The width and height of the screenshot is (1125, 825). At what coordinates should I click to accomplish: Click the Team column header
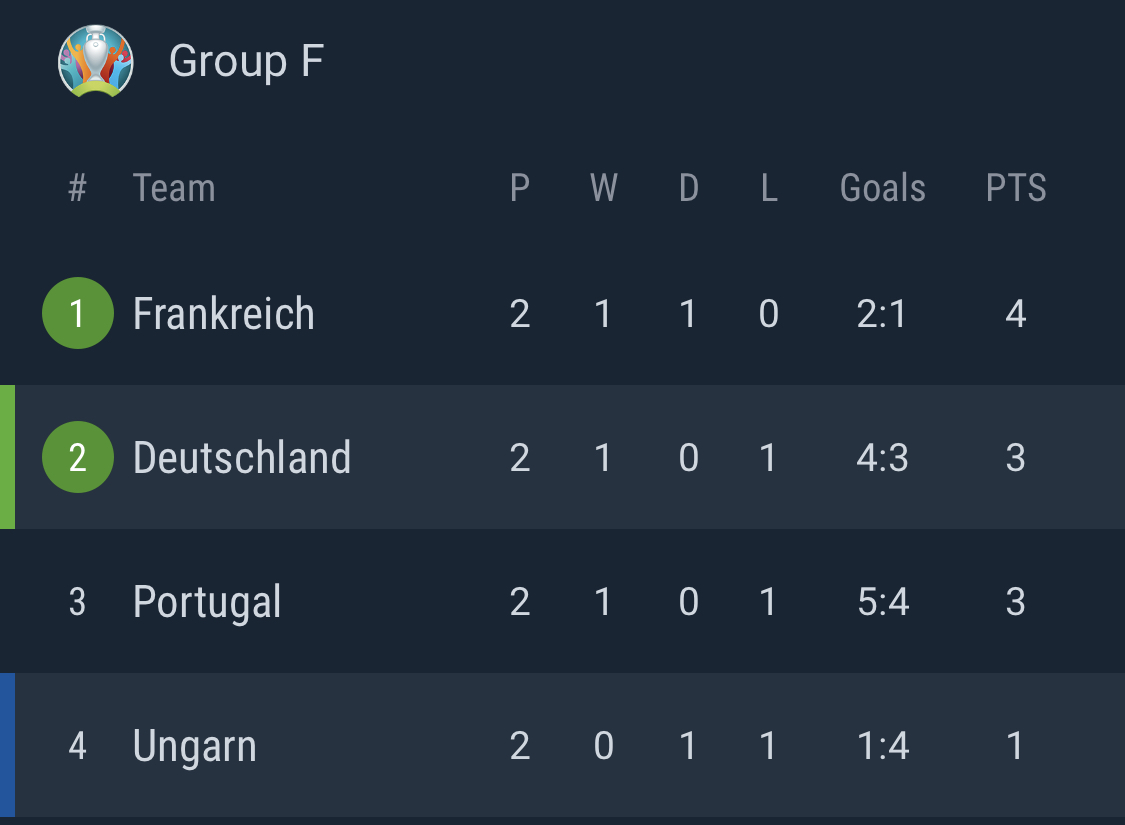pos(174,188)
